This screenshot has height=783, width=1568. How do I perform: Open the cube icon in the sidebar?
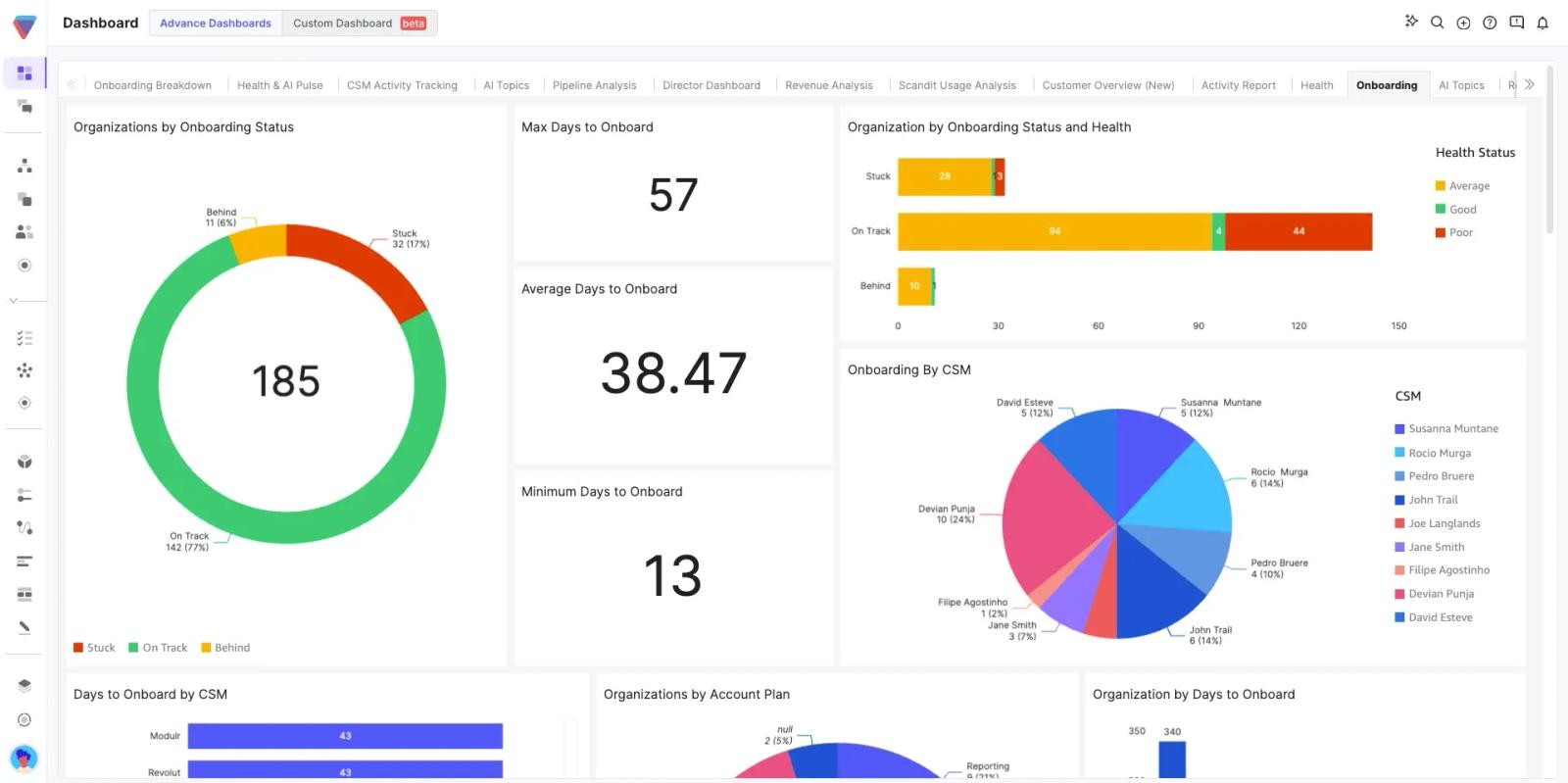click(24, 462)
